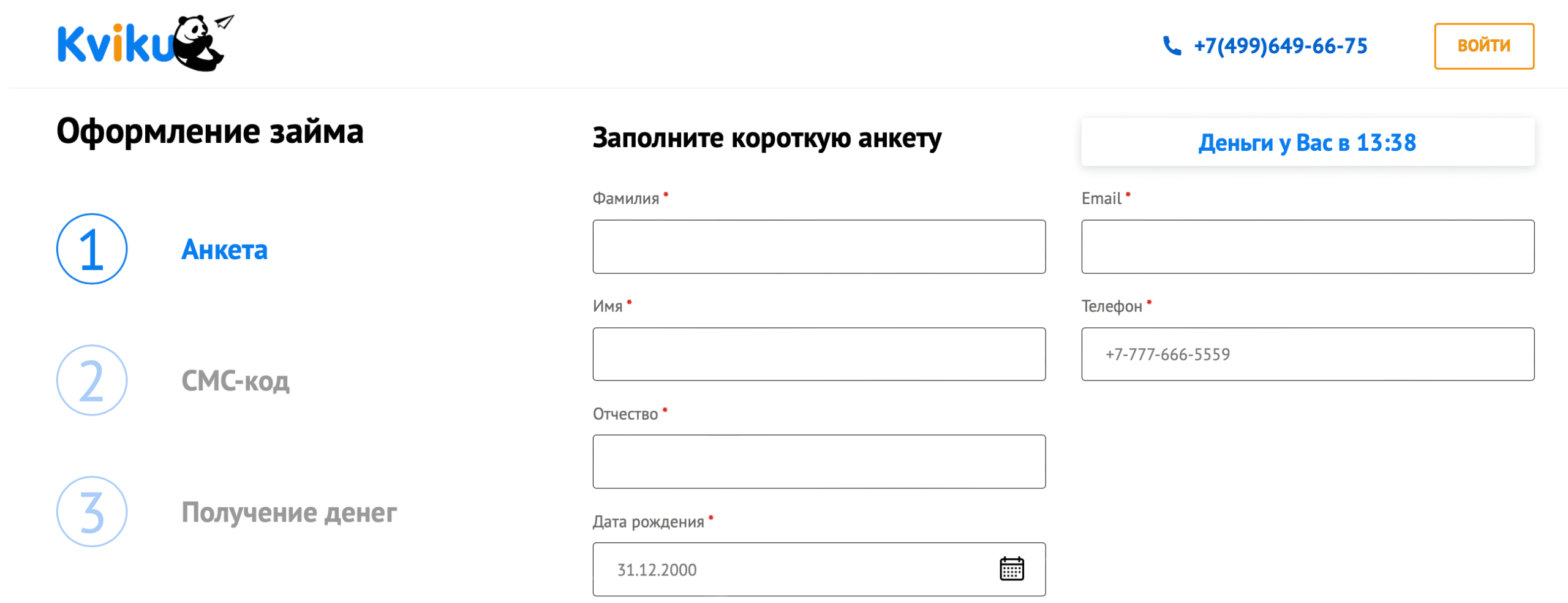Focus the Email input field

pos(1307,246)
